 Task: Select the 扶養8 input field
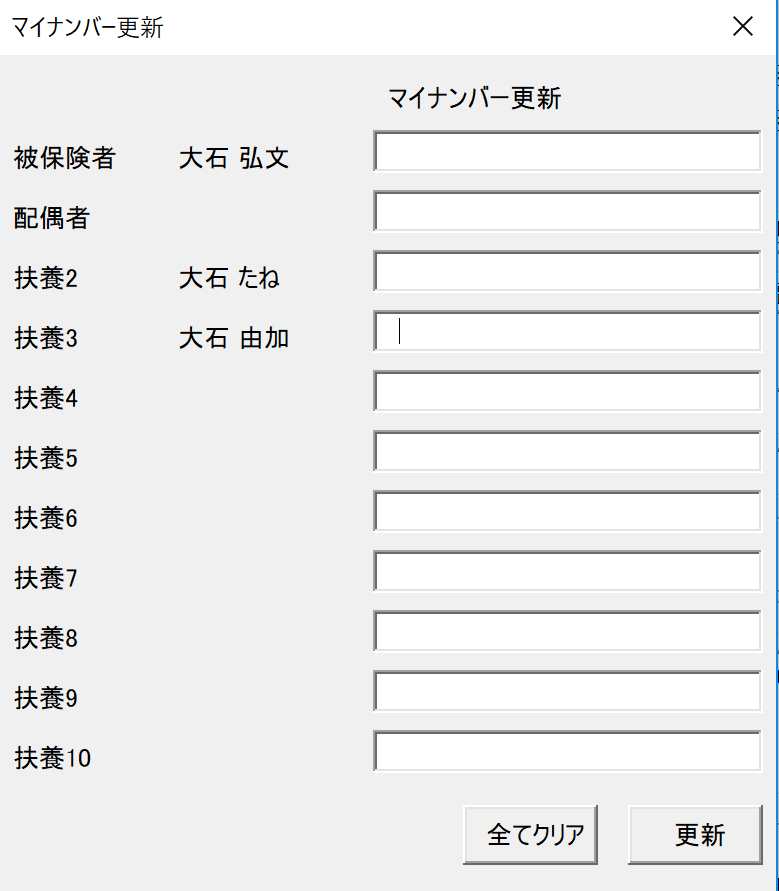pyautogui.click(x=567, y=631)
